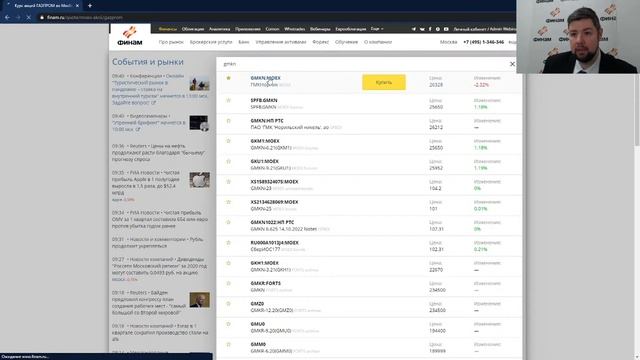Image resolution: width=640 pixels, height=360 pixels.
Task: Toggle favorite star for SPFB.GMKN row
Action: tap(229, 100)
